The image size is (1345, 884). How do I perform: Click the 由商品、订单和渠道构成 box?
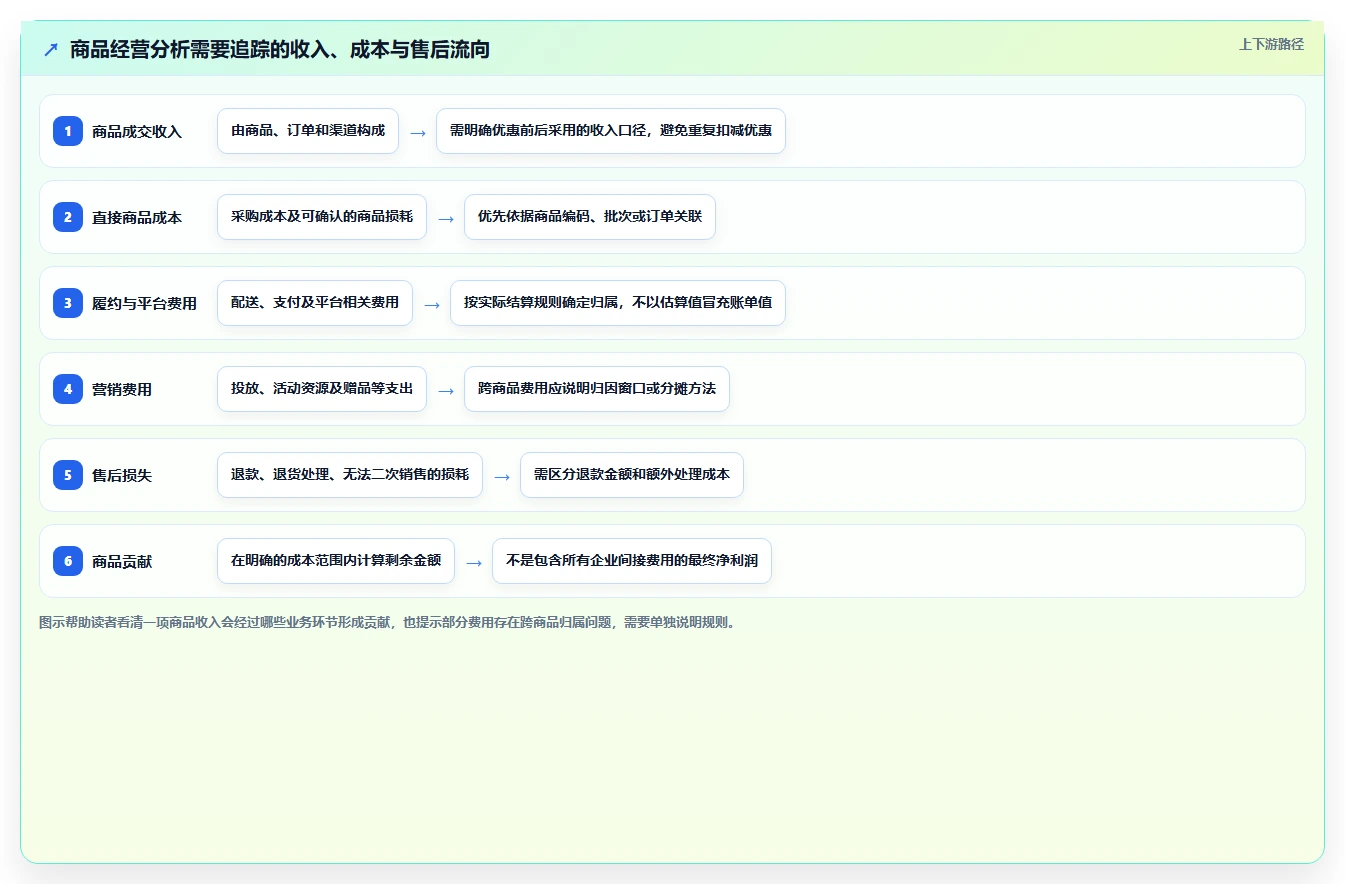point(308,131)
